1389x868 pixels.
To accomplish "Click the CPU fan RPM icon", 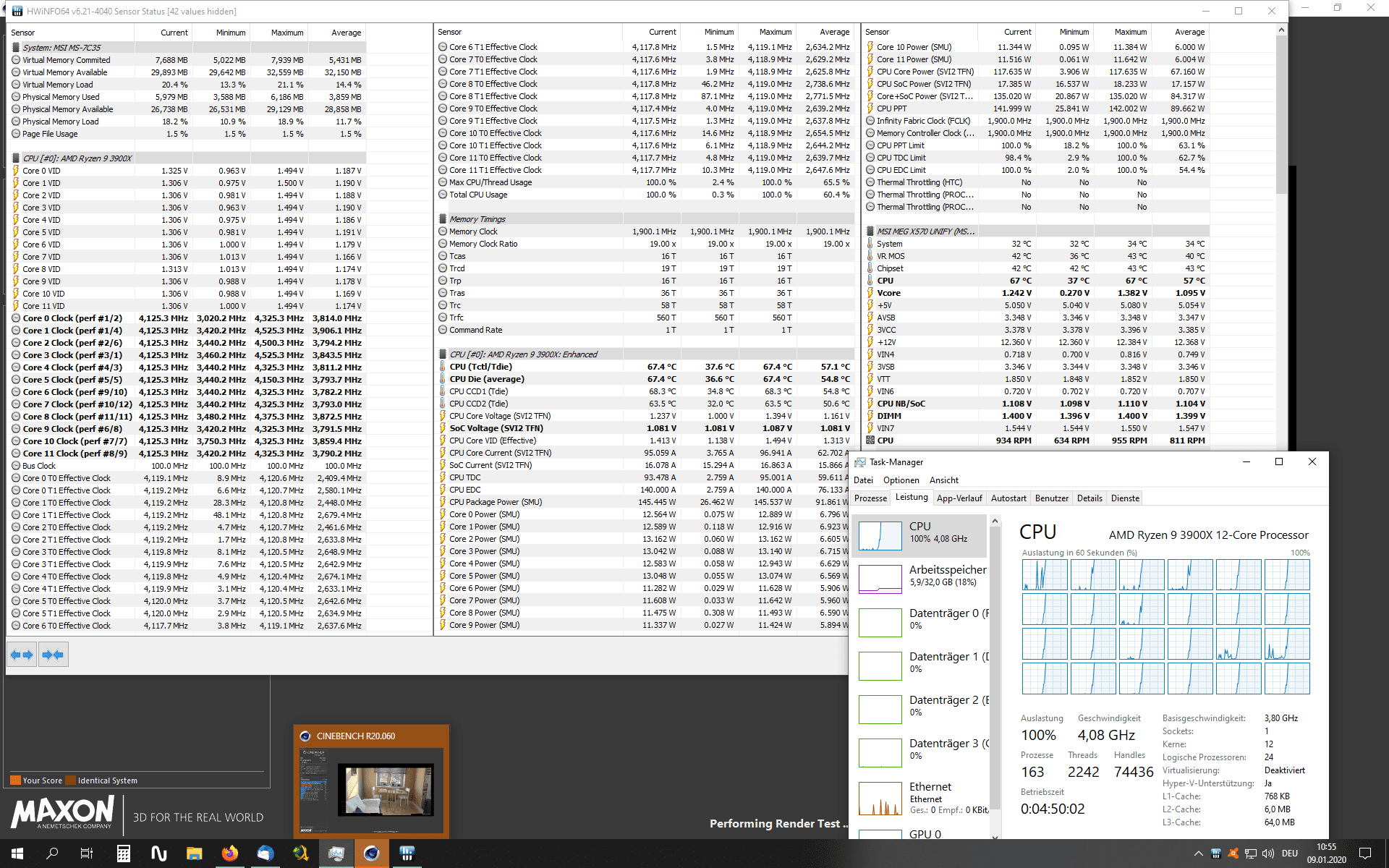I will 870,441.
